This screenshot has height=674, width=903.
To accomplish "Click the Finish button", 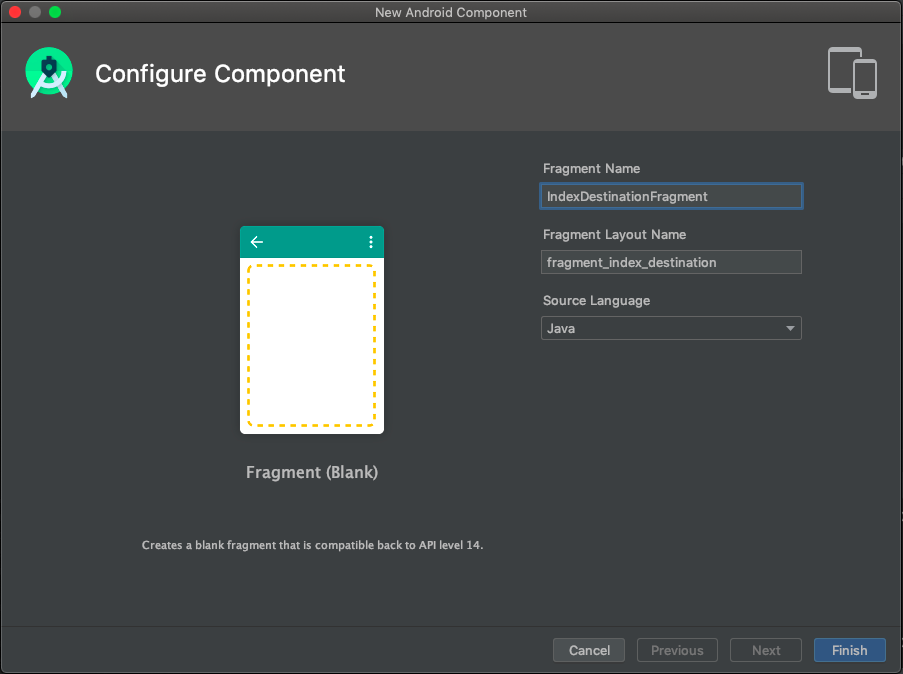I will click(x=849, y=650).
